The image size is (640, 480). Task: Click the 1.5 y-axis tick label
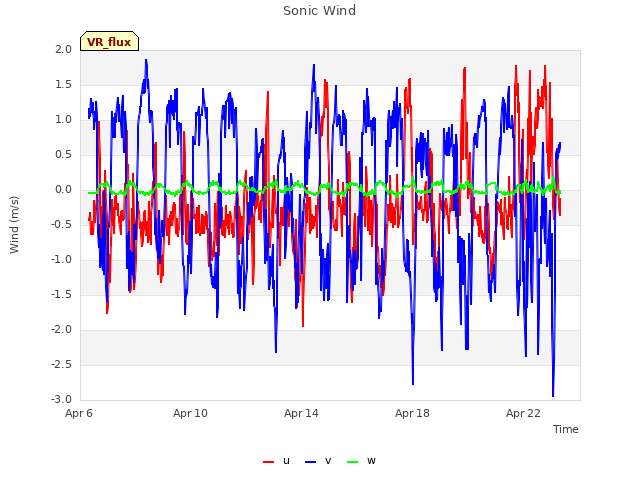(x=64, y=84)
